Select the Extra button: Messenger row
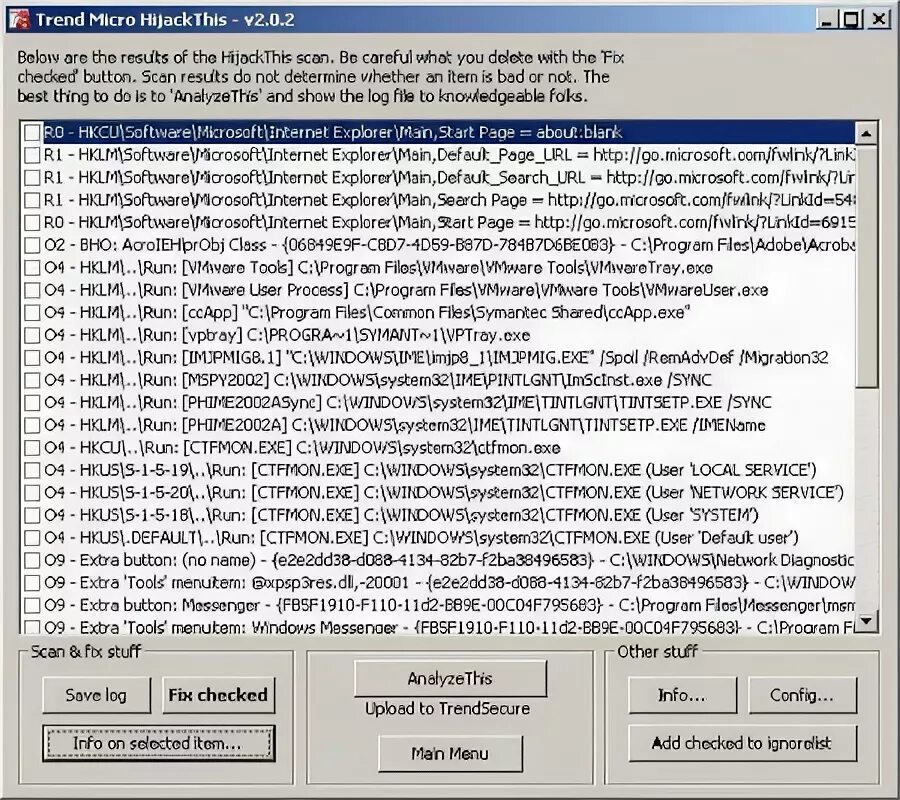Viewport: 900px width, 800px height. click(x=449, y=605)
